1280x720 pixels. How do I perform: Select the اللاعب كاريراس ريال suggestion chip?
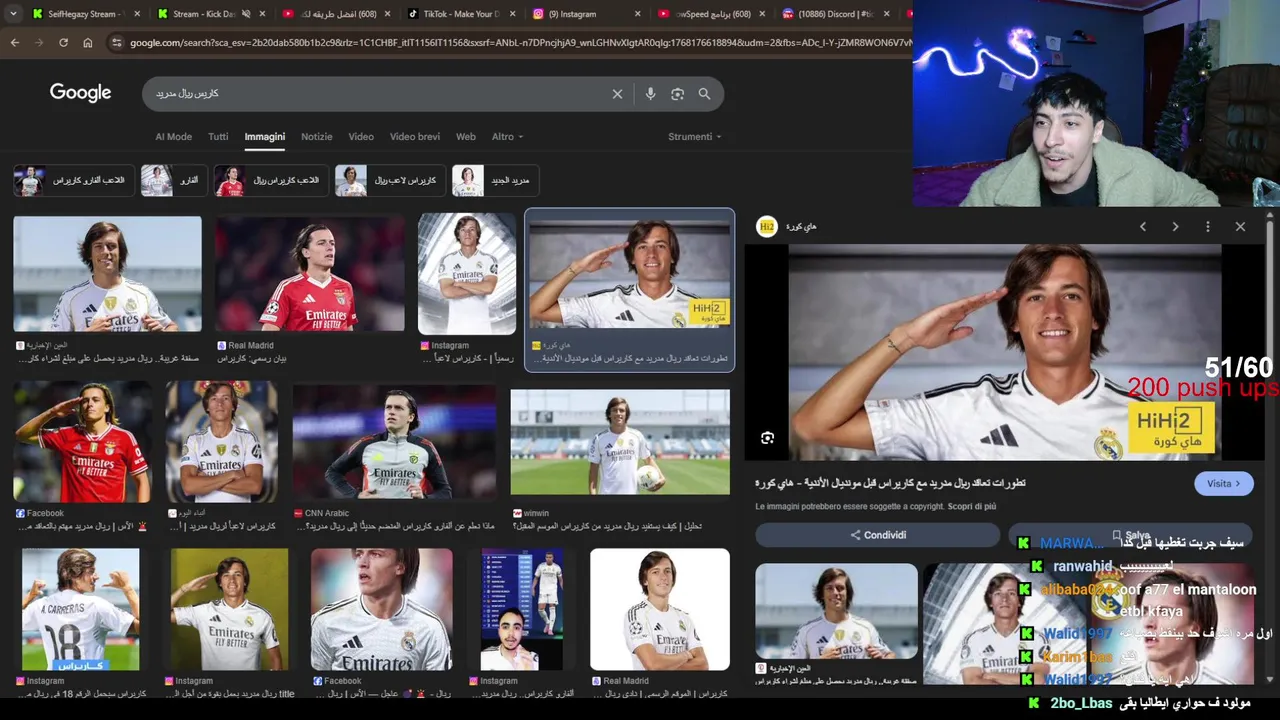pyautogui.click(x=271, y=181)
